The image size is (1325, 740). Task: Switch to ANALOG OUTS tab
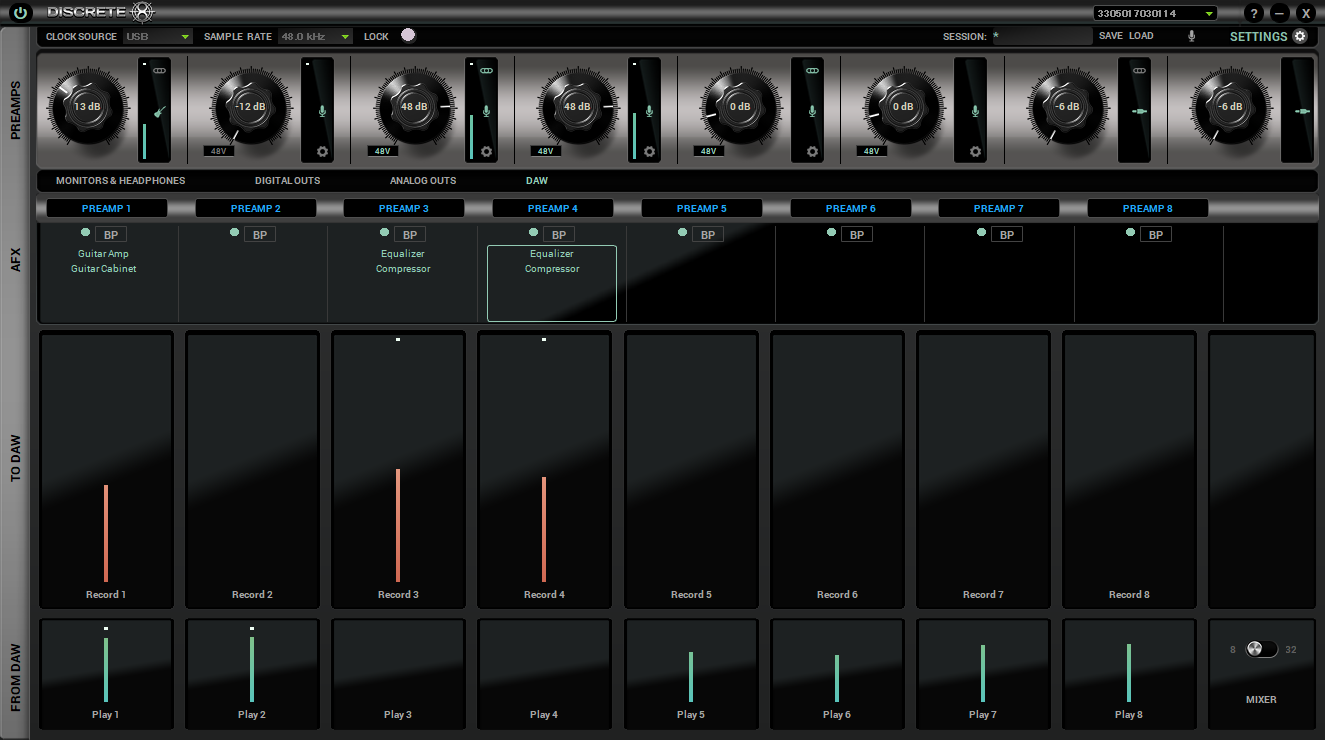[423, 181]
